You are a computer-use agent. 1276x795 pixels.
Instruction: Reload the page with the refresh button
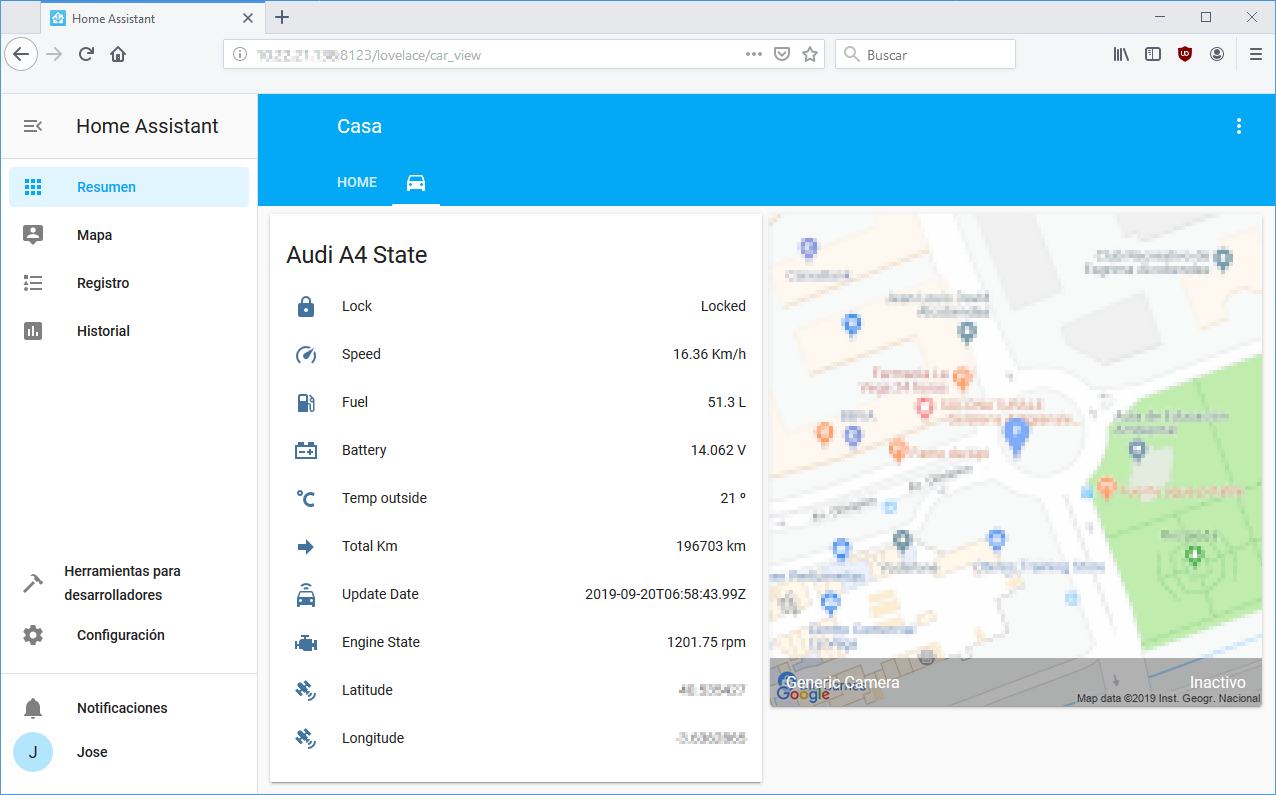[x=87, y=54]
